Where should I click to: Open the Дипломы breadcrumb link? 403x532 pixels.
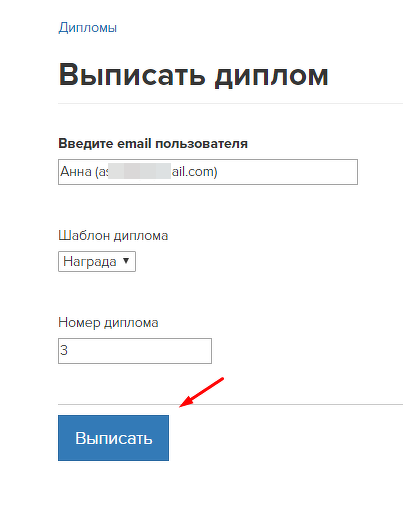click(x=88, y=28)
